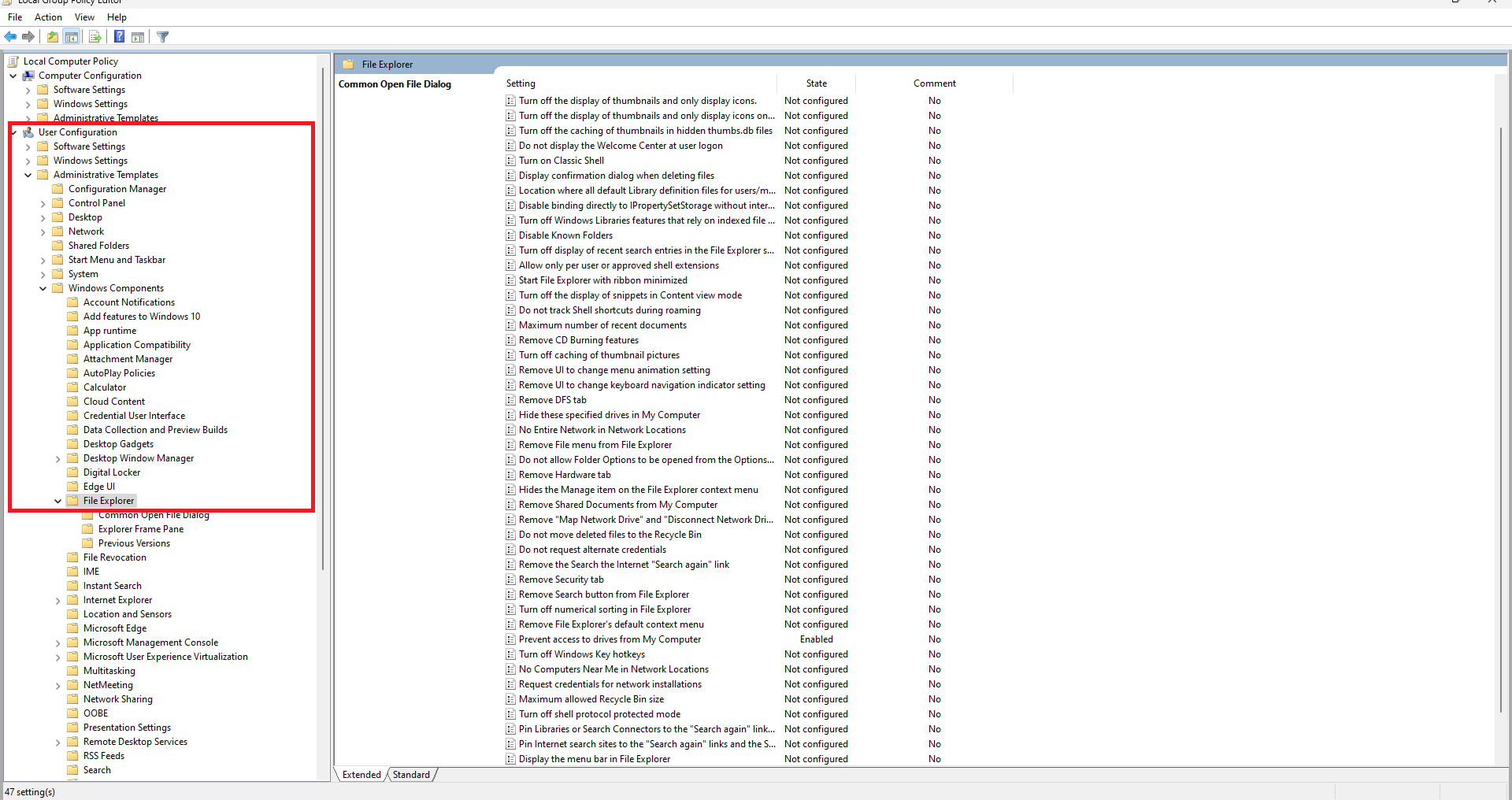Open the Help menu

tap(117, 17)
